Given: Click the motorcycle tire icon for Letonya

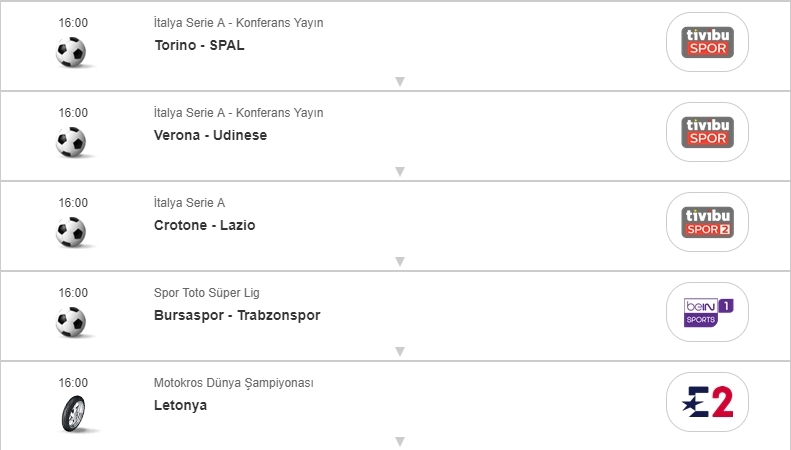Looking at the screenshot, I should tap(72, 413).
